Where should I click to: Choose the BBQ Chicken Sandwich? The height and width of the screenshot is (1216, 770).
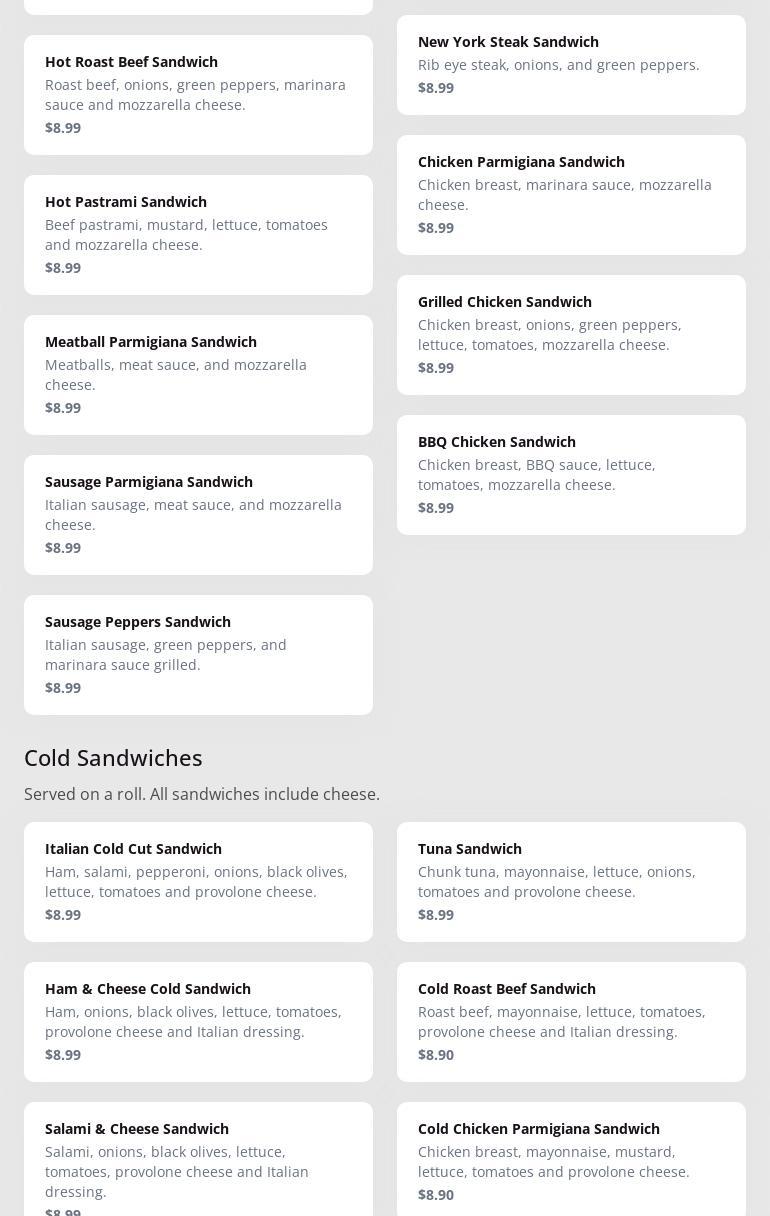click(571, 475)
